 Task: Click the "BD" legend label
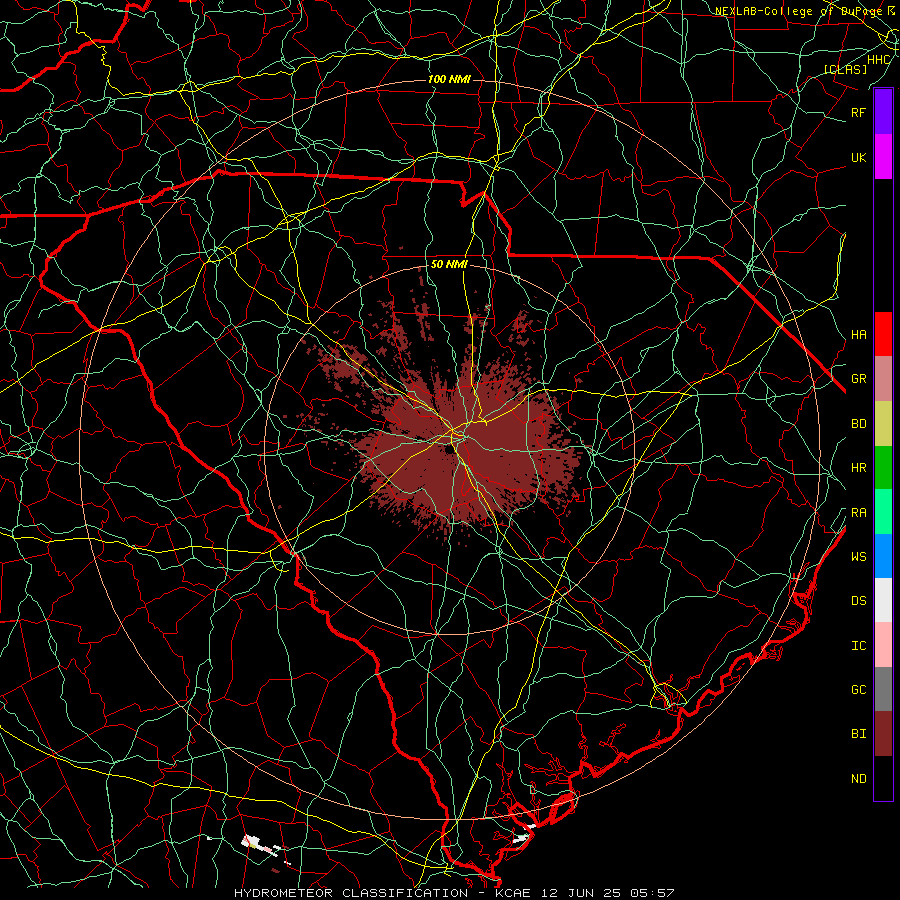(858, 424)
